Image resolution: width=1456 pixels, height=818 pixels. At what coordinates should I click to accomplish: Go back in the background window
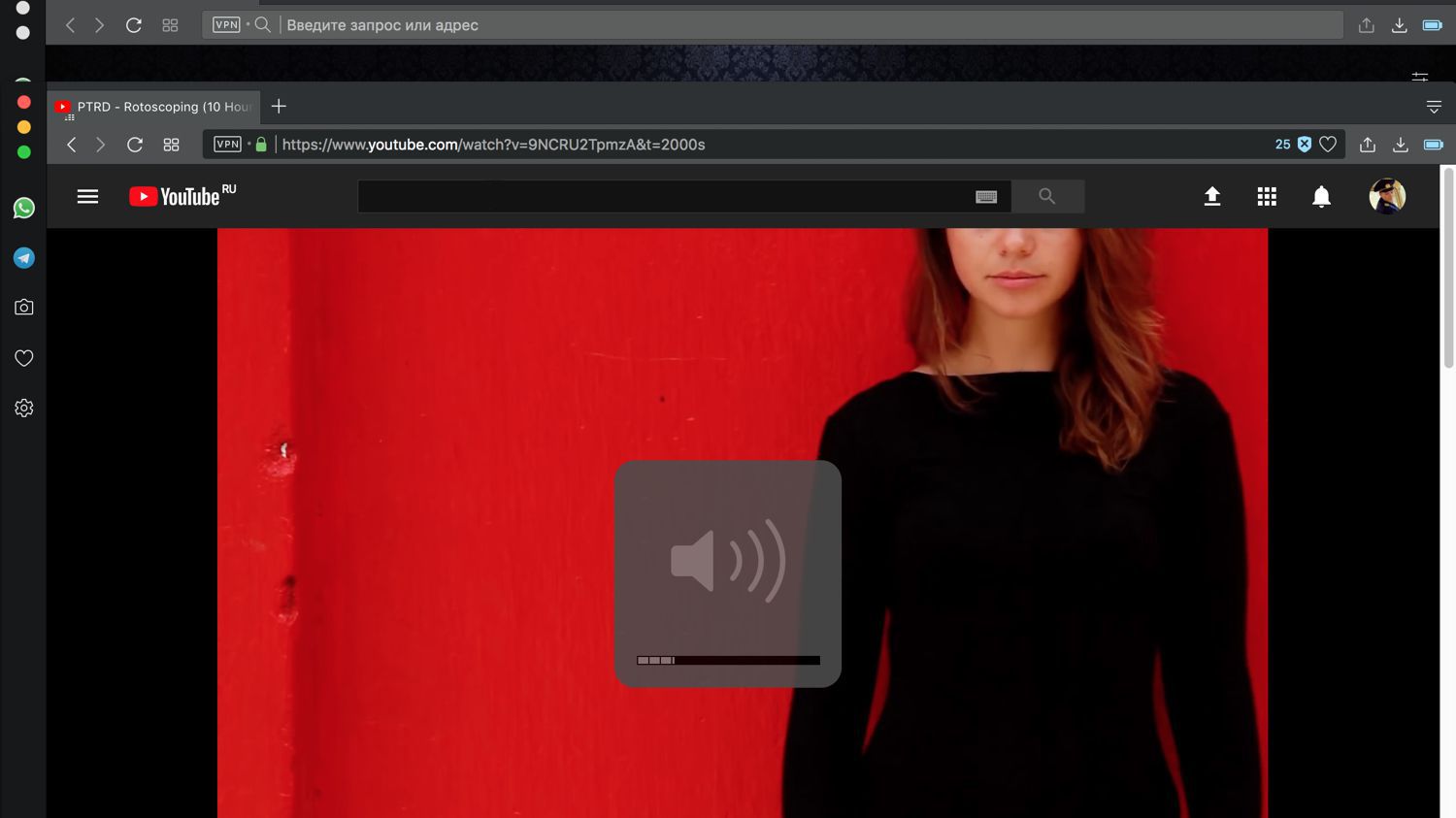[x=70, y=25]
